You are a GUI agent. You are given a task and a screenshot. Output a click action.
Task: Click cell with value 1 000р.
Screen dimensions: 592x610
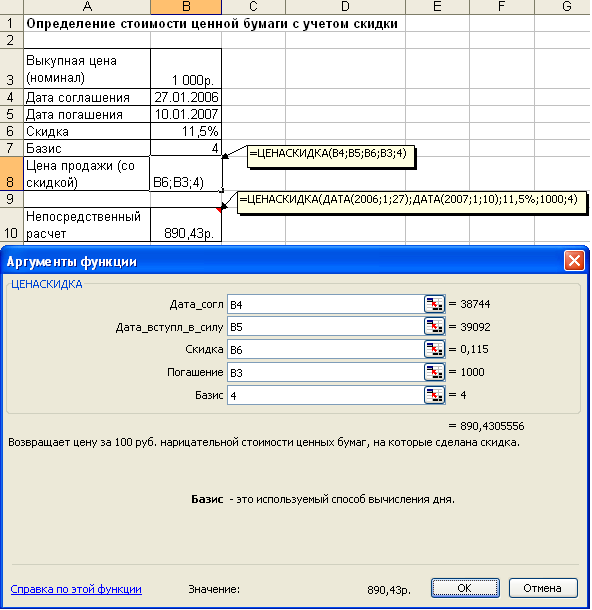click(x=186, y=68)
